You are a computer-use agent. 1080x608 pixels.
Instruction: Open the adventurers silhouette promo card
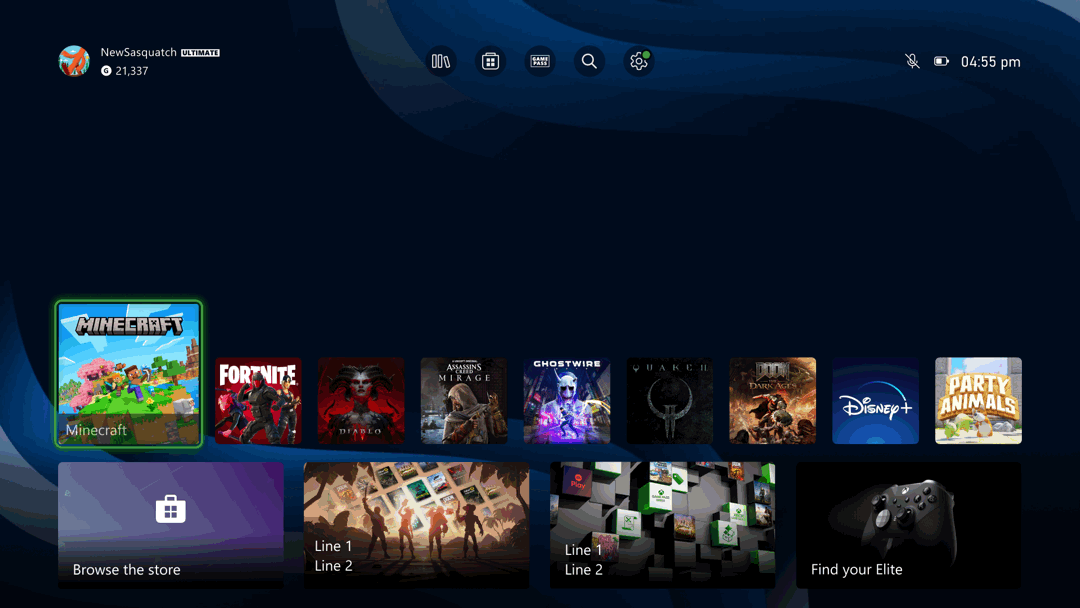click(x=417, y=525)
